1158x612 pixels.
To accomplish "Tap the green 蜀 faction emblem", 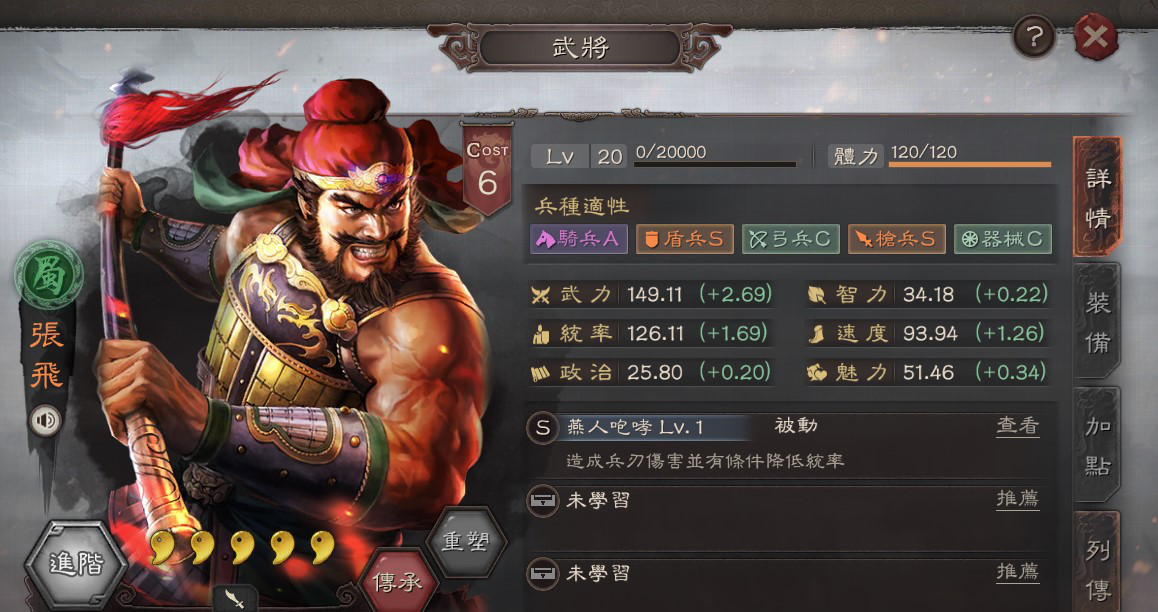I will tap(49, 275).
